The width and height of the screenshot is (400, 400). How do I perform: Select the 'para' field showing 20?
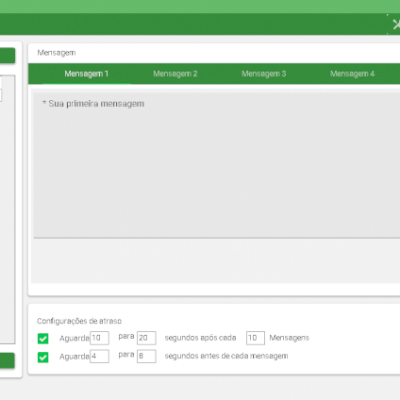[147, 338]
